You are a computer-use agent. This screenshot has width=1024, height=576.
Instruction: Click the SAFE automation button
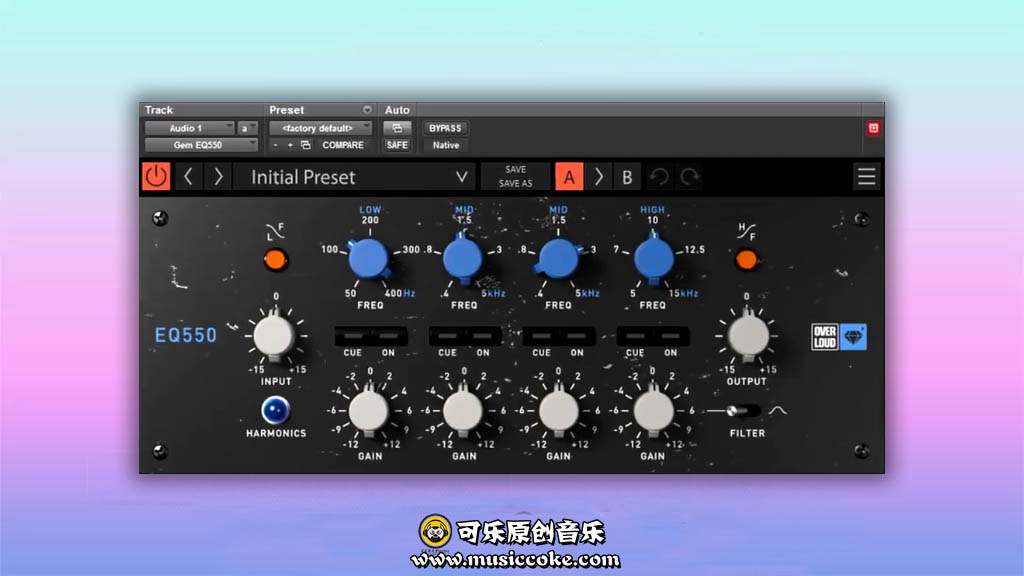[397, 145]
